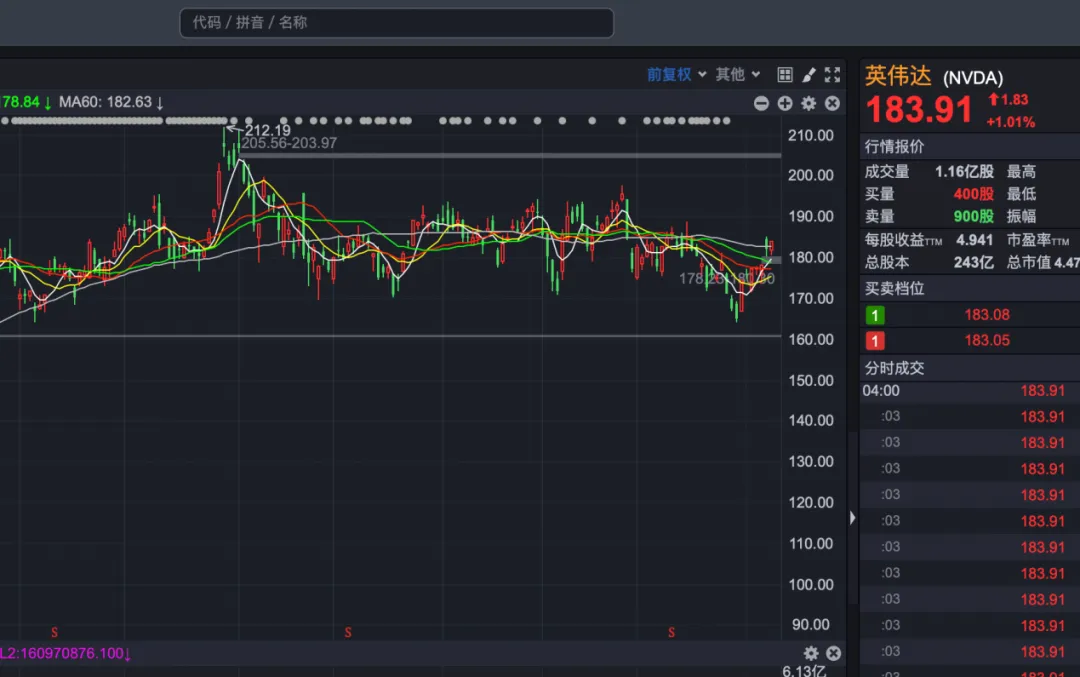Toggle fullscreen chart icon
The image size is (1080, 677).
pyautogui.click(x=832, y=74)
